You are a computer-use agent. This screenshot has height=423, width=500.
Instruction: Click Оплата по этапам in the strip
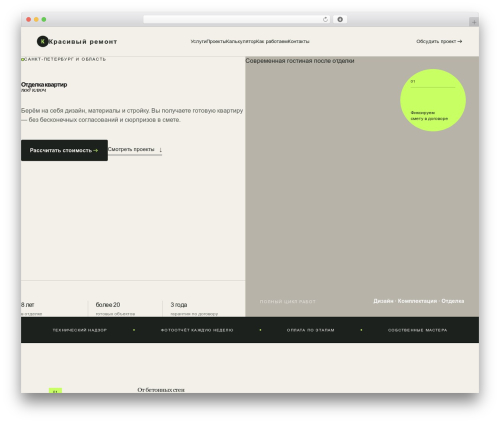(310, 330)
